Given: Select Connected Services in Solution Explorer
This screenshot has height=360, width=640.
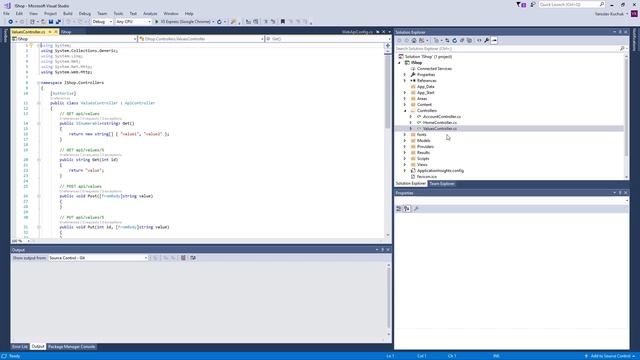Looking at the screenshot, I should tap(434, 69).
